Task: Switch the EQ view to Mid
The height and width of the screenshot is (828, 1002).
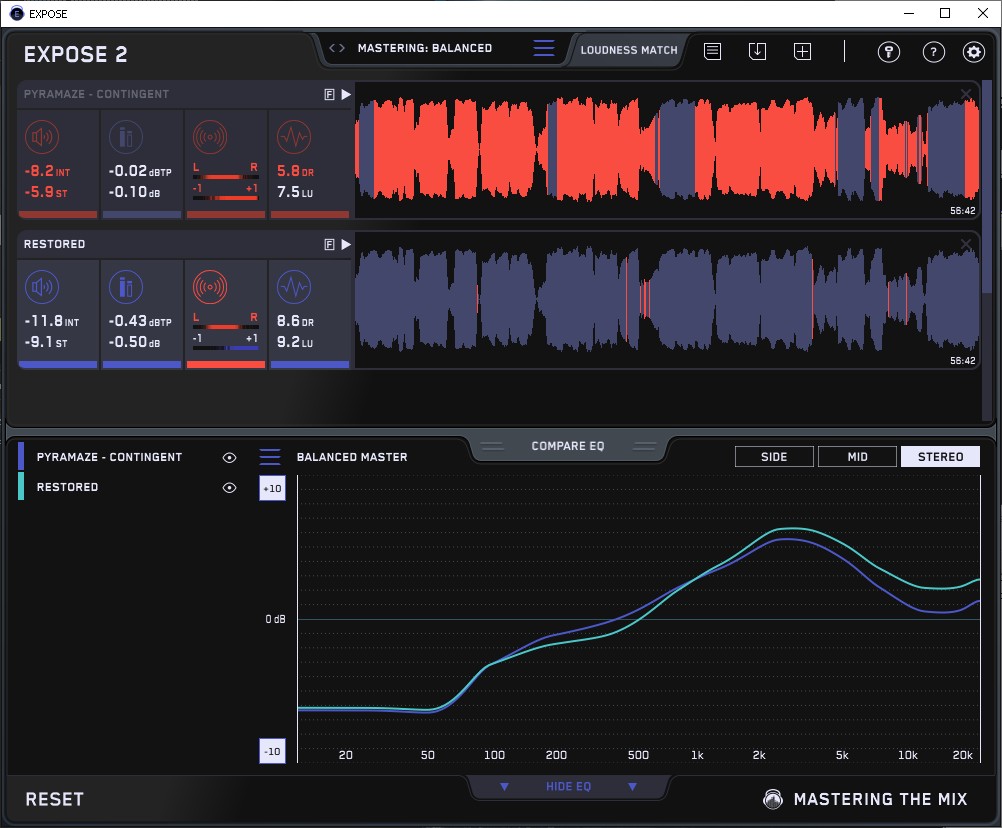Action: click(x=856, y=457)
